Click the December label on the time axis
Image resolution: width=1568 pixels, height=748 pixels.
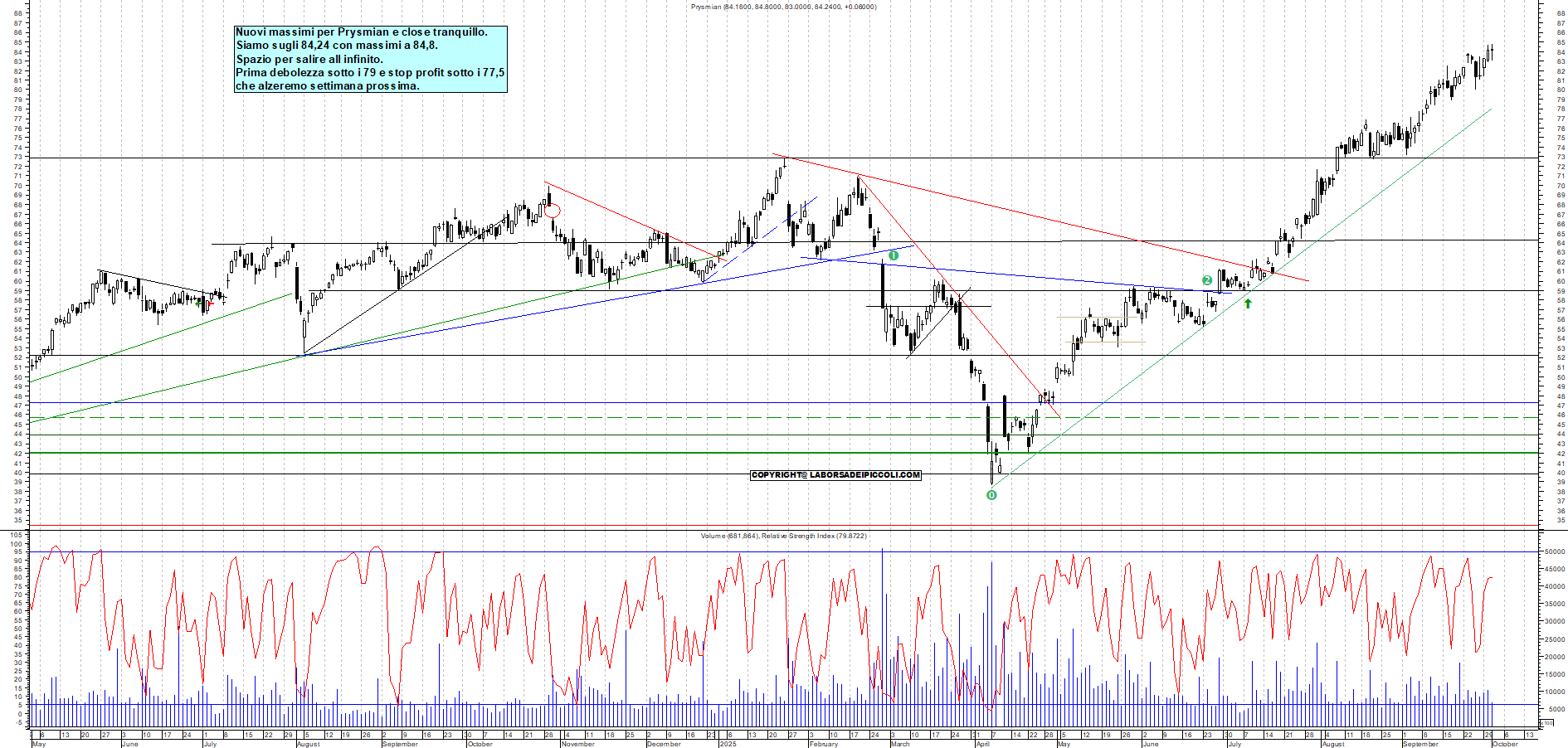click(x=664, y=744)
